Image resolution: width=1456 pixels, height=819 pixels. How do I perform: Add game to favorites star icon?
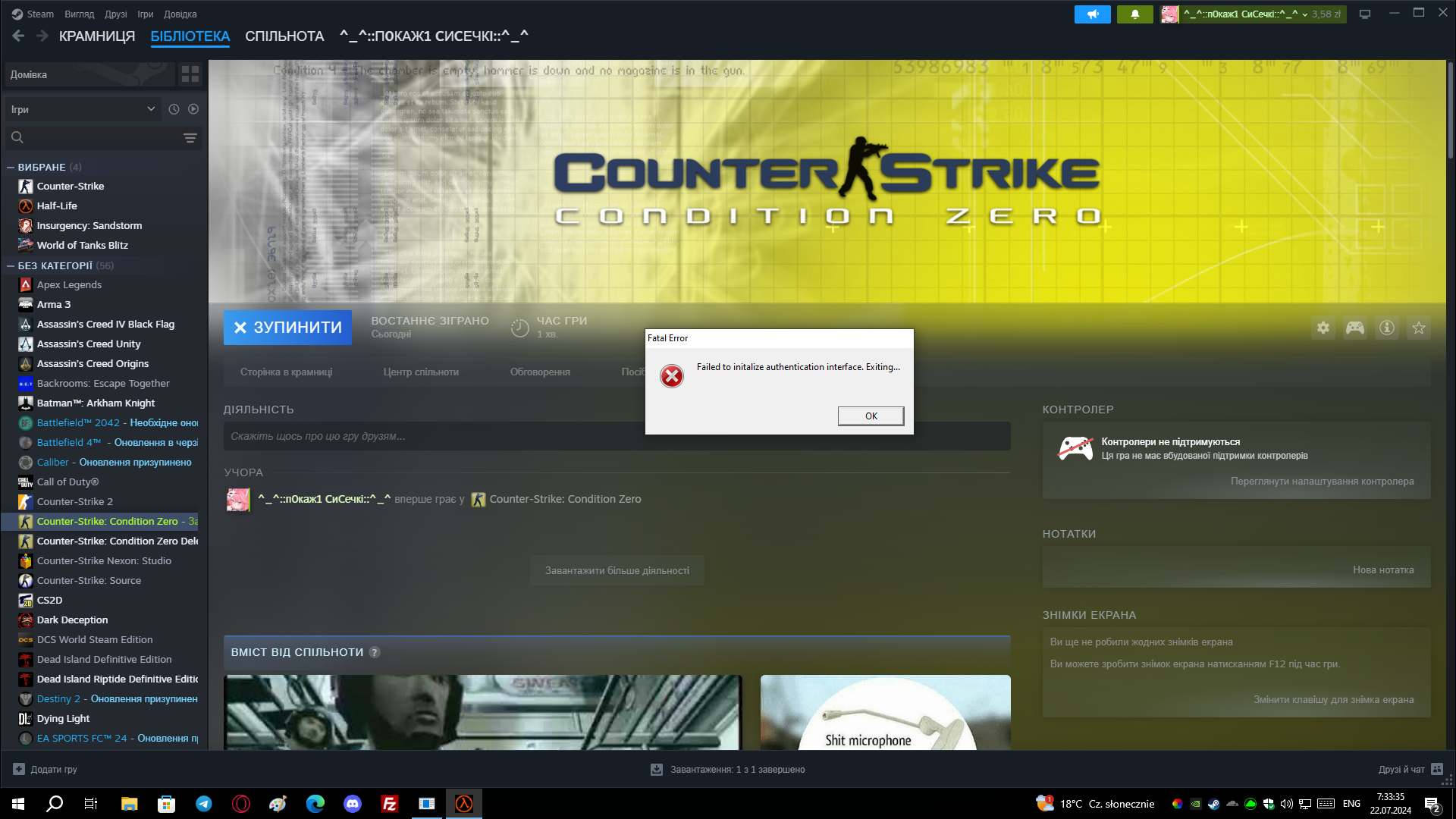tap(1418, 328)
